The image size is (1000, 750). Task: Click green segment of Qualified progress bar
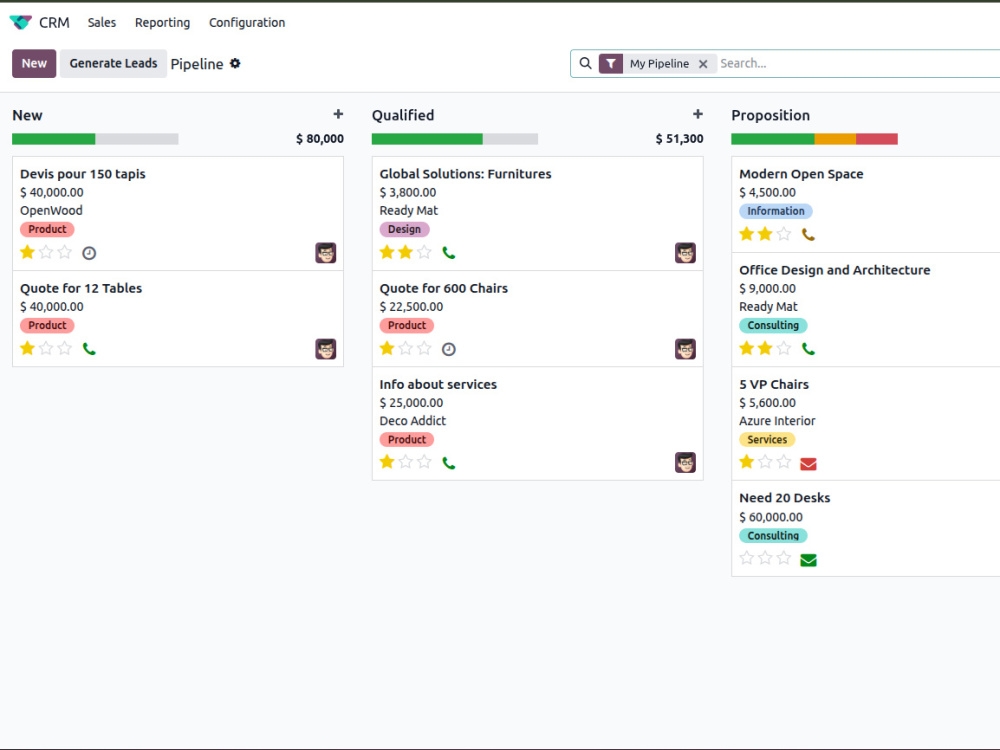tap(427, 139)
